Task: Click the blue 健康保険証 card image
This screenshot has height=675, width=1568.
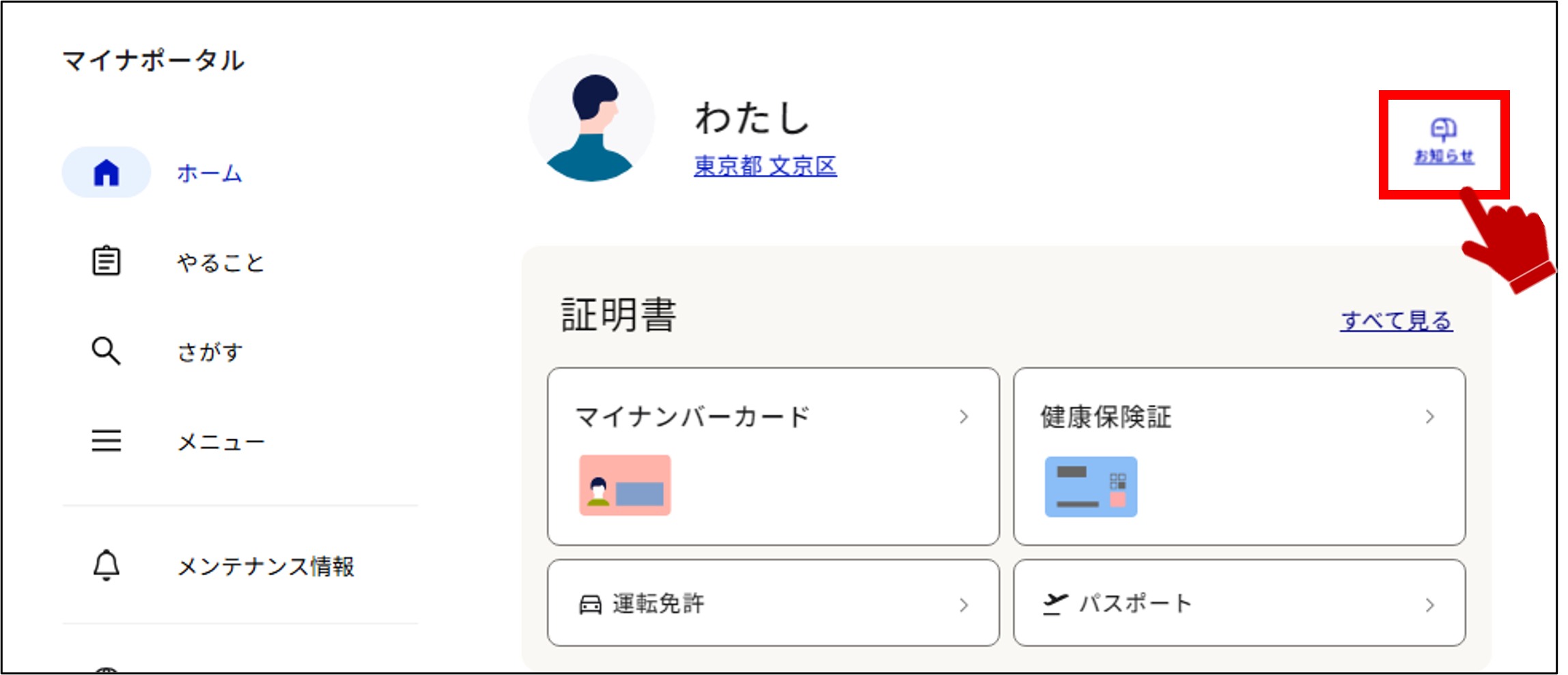Action: click(x=1091, y=486)
